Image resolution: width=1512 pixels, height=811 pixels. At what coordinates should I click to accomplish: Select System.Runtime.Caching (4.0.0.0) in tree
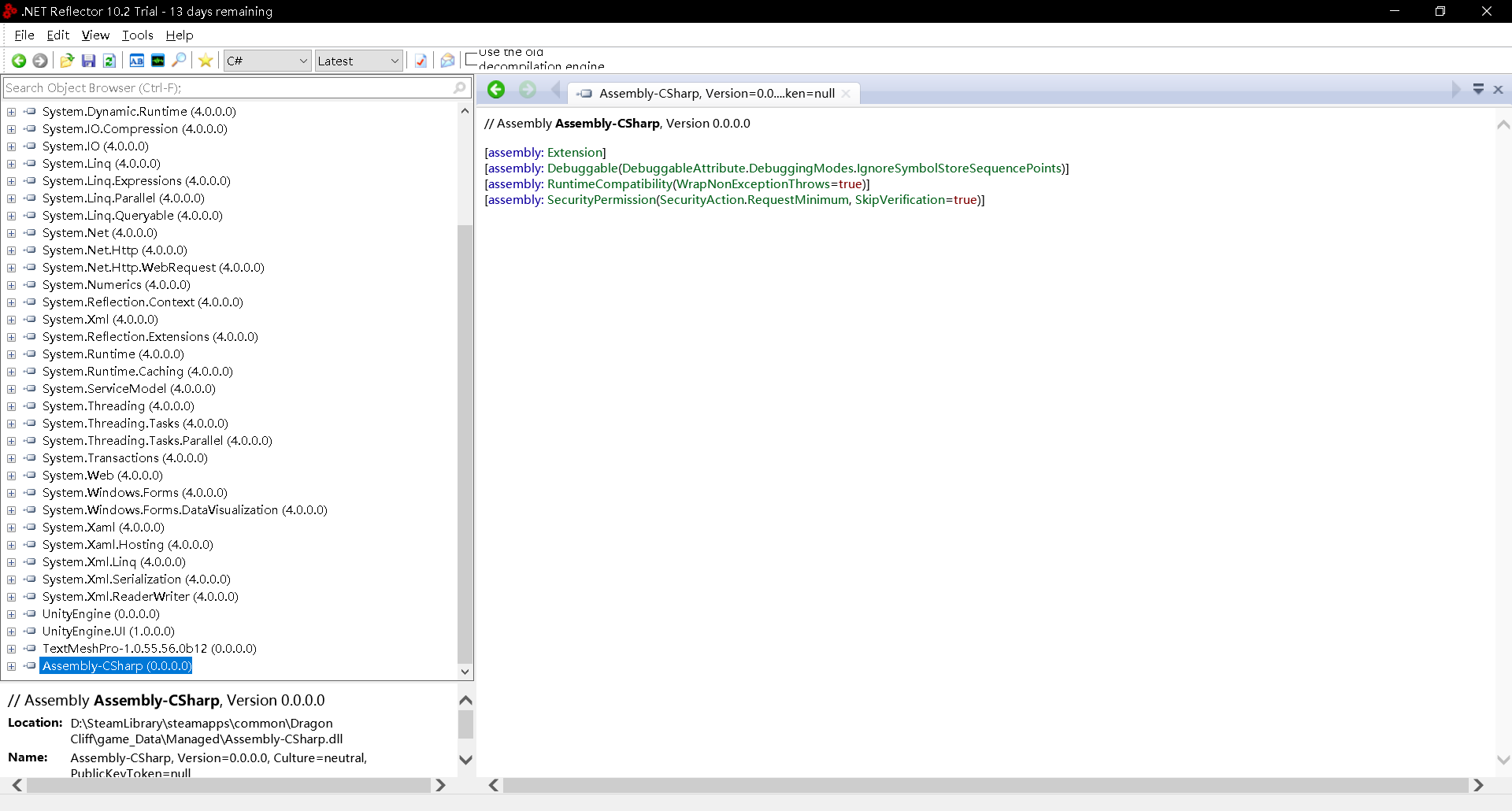(138, 371)
